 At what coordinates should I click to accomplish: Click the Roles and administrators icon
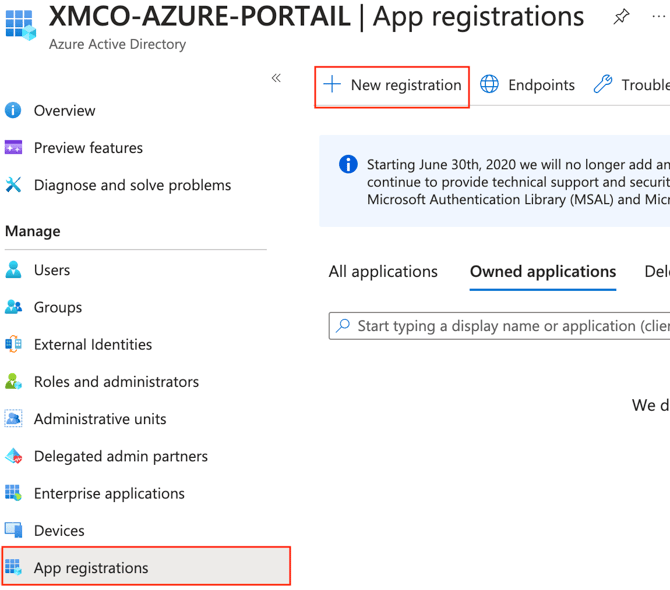pyautogui.click(x=13, y=381)
